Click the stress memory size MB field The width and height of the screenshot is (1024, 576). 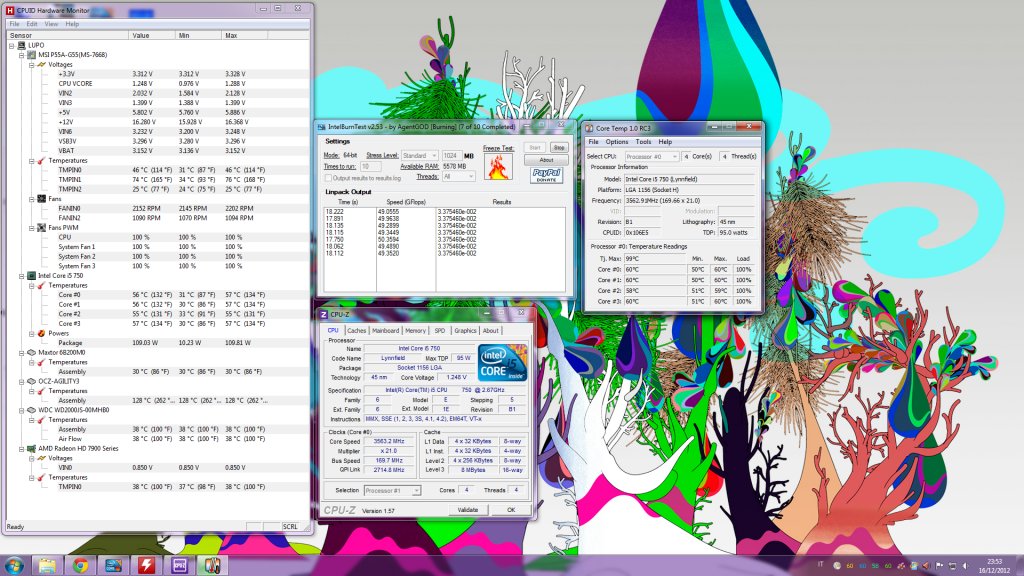click(x=451, y=155)
